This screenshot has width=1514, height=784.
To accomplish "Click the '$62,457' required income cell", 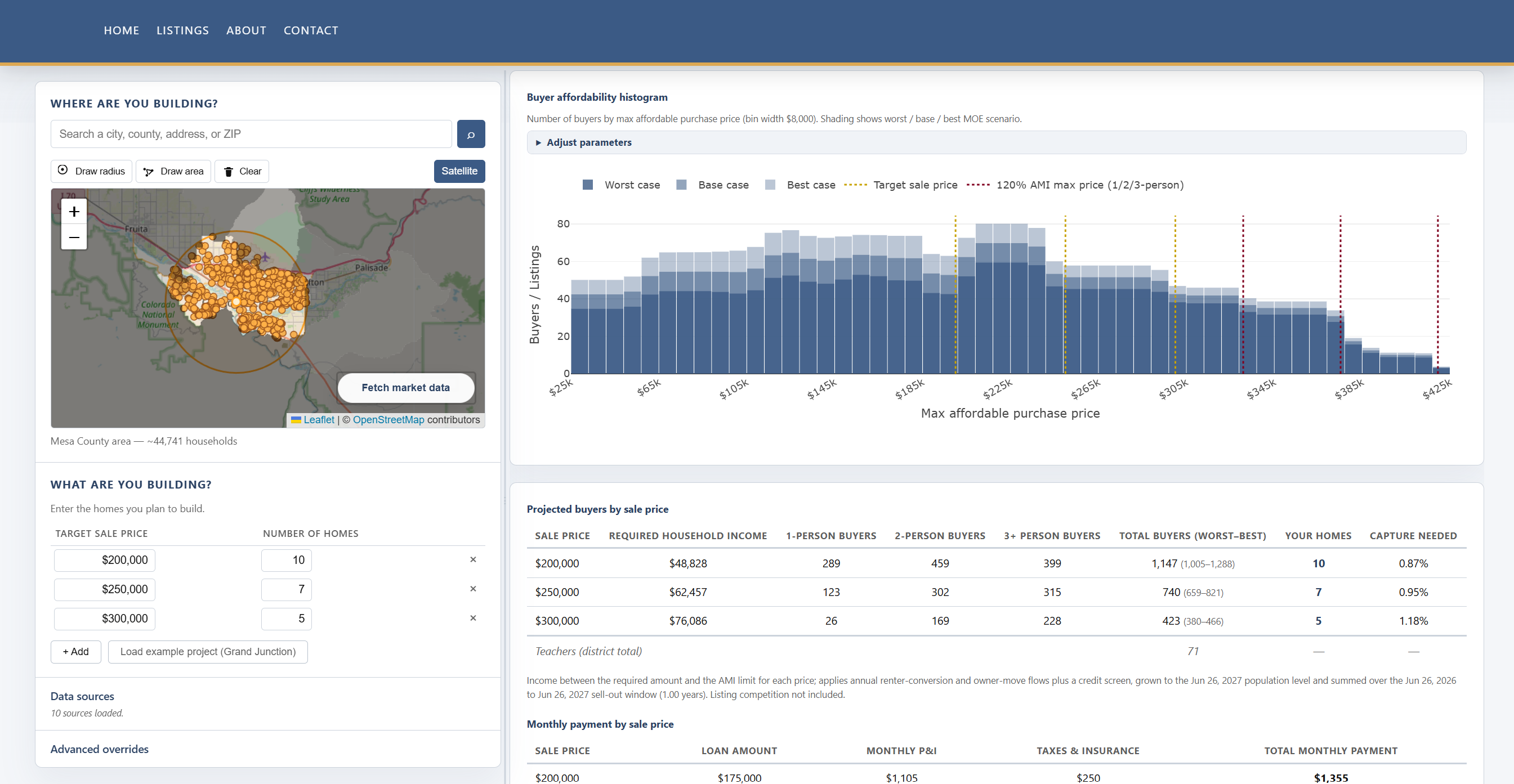I will click(x=687, y=593).
